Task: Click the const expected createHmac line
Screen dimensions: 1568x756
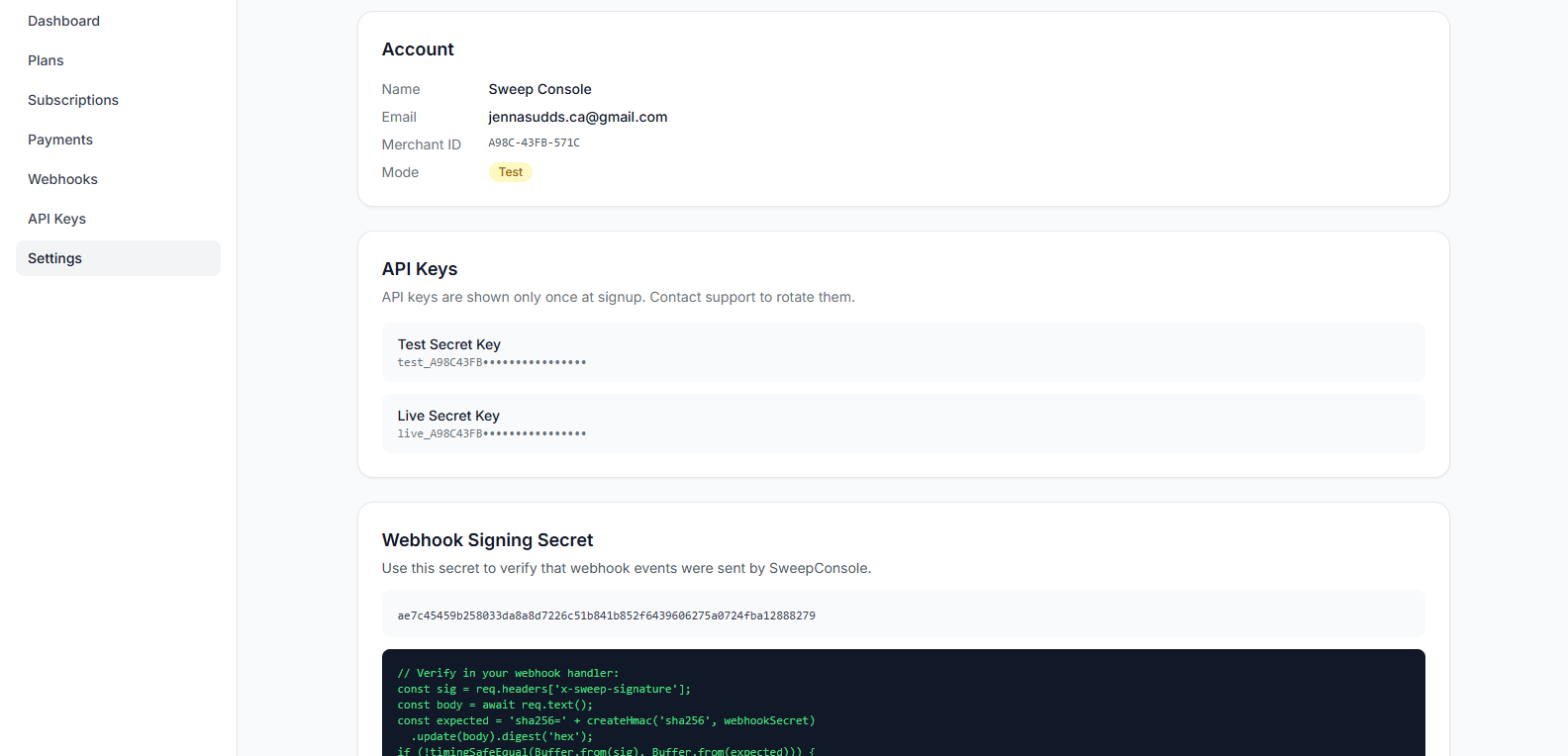Action: pyautogui.click(x=606, y=720)
